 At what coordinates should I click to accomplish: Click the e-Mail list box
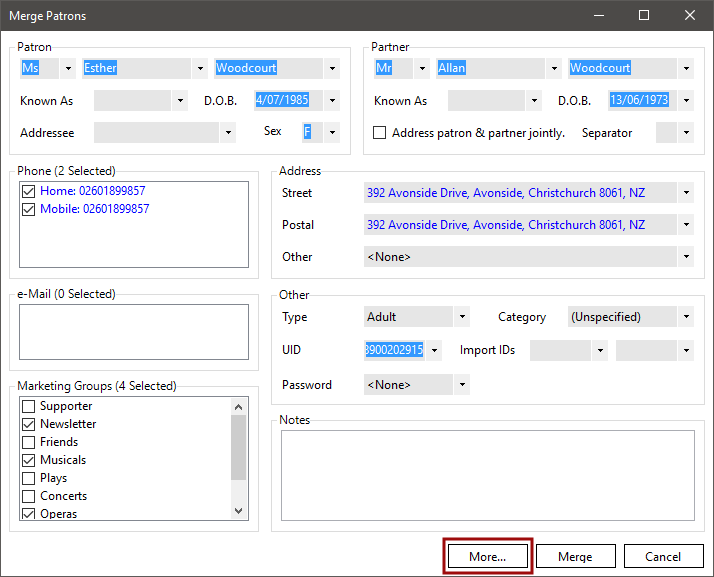click(133, 331)
